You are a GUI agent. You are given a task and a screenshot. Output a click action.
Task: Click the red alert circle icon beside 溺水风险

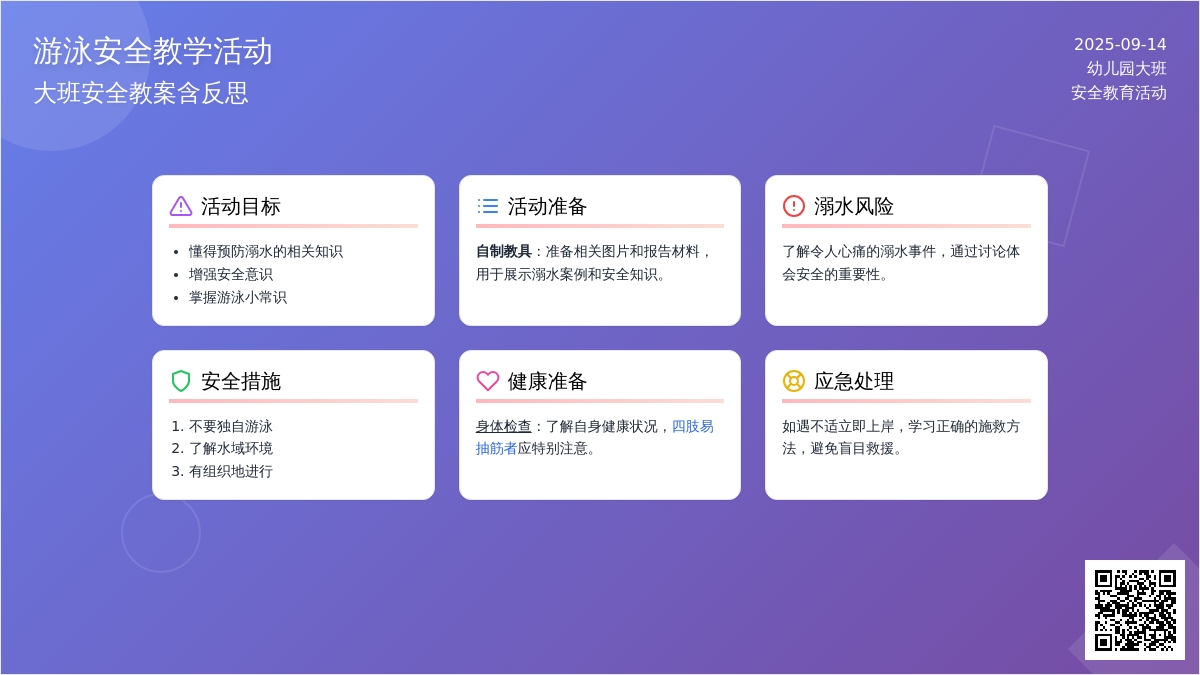point(793,206)
